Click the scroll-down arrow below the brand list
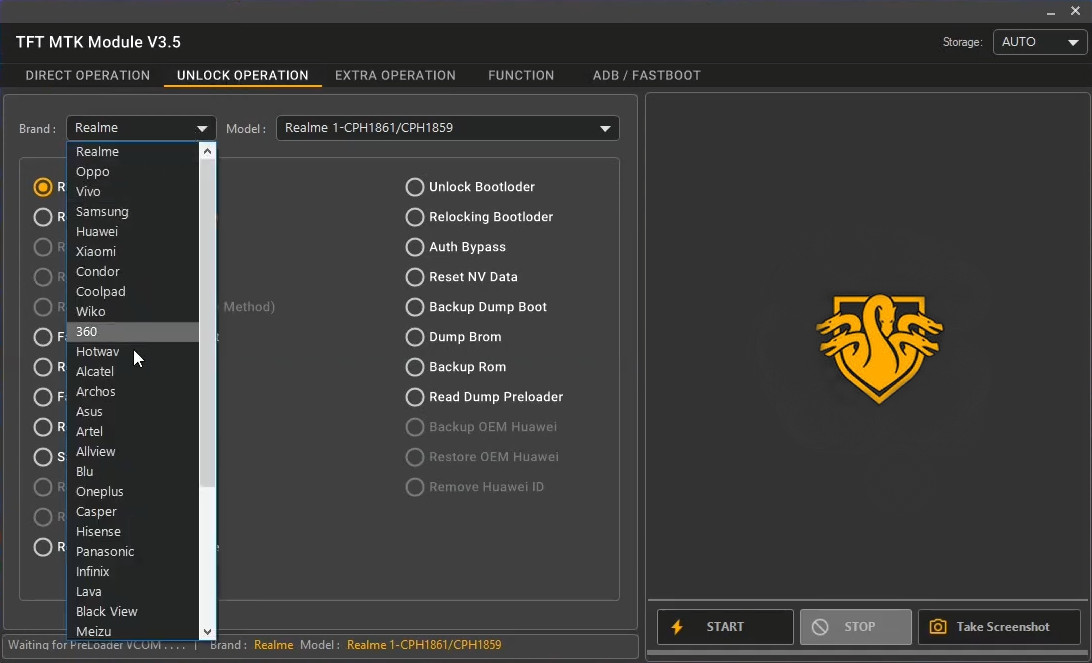The height and width of the screenshot is (663, 1092). pyautogui.click(x=207, y=632)
